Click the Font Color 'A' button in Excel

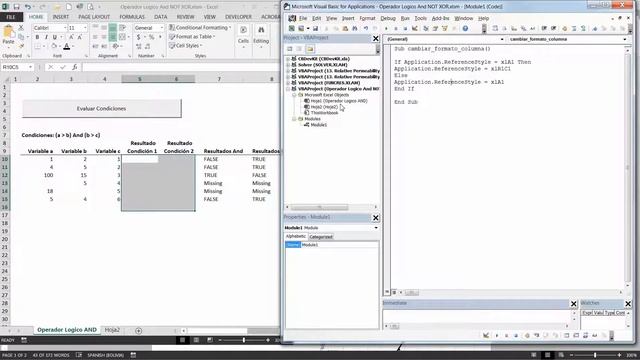67,47
